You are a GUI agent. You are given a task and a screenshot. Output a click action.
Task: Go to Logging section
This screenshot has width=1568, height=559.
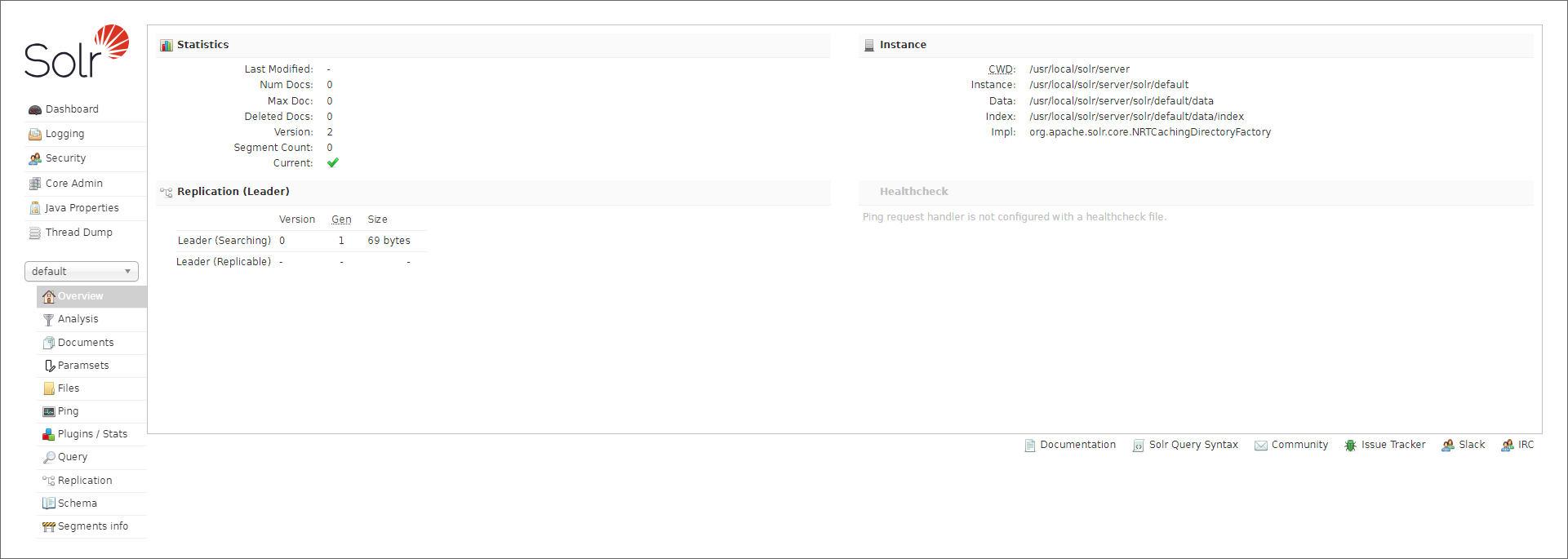64,134
